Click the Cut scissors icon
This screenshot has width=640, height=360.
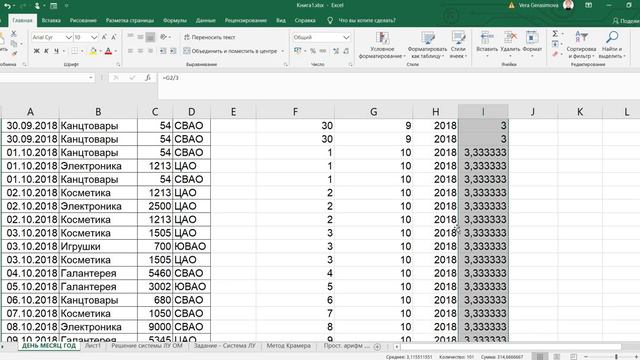[13, 33]
